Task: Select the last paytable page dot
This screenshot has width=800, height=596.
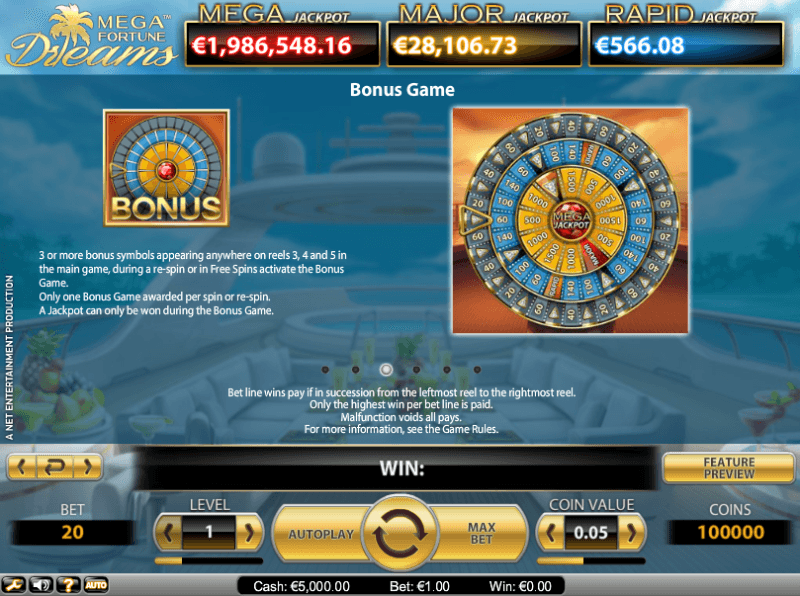Action: [x=477, y=369]
